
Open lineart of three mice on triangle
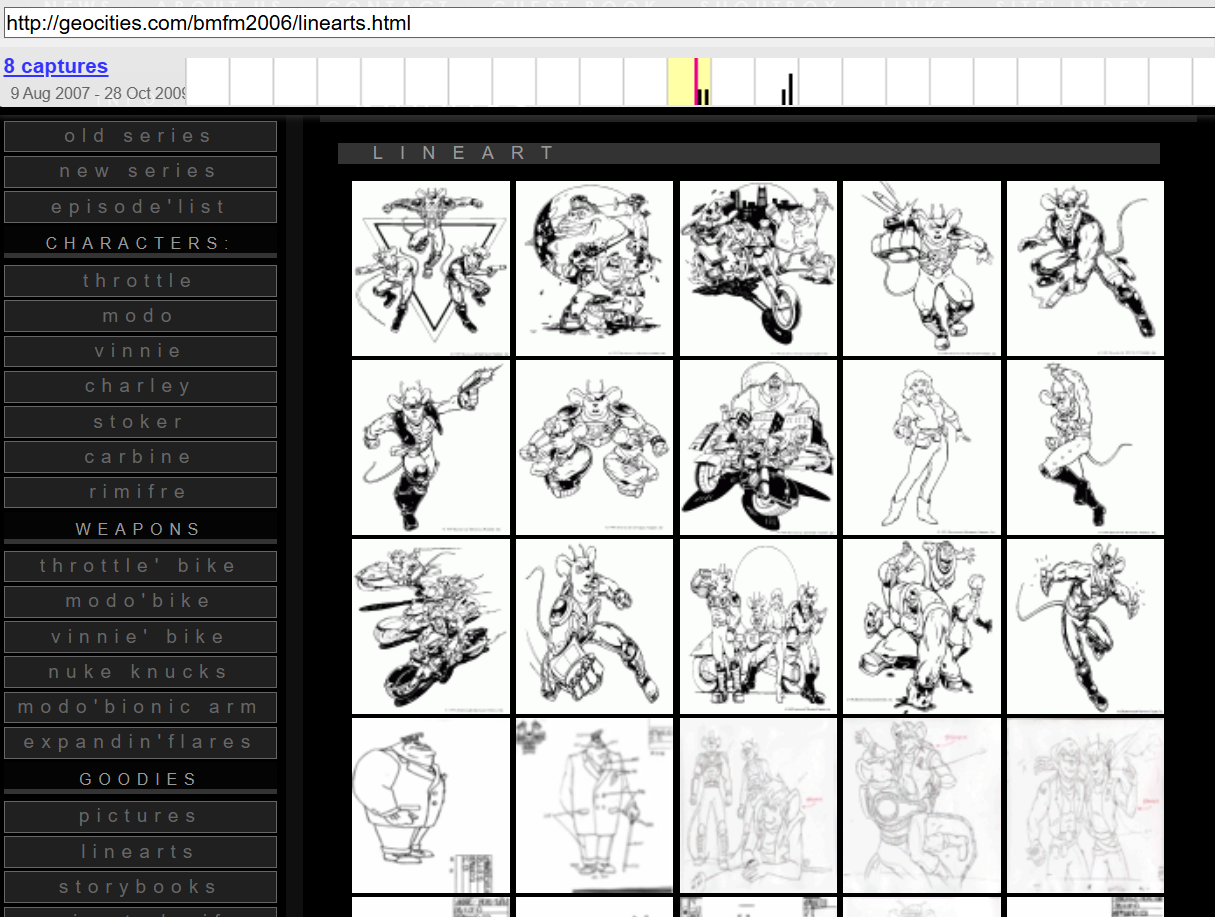431,268
